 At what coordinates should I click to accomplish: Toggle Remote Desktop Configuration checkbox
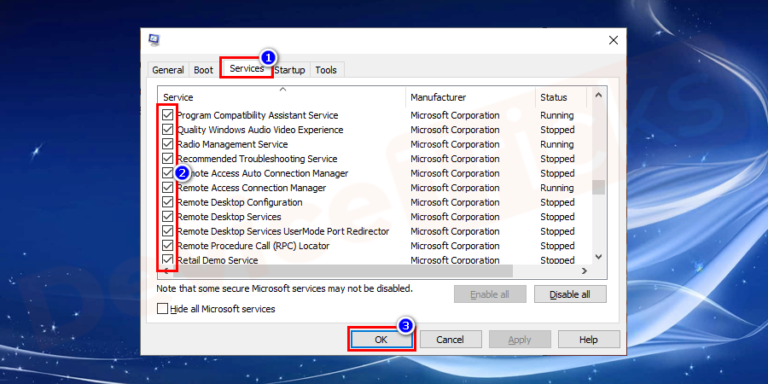[x=168, y=202]
